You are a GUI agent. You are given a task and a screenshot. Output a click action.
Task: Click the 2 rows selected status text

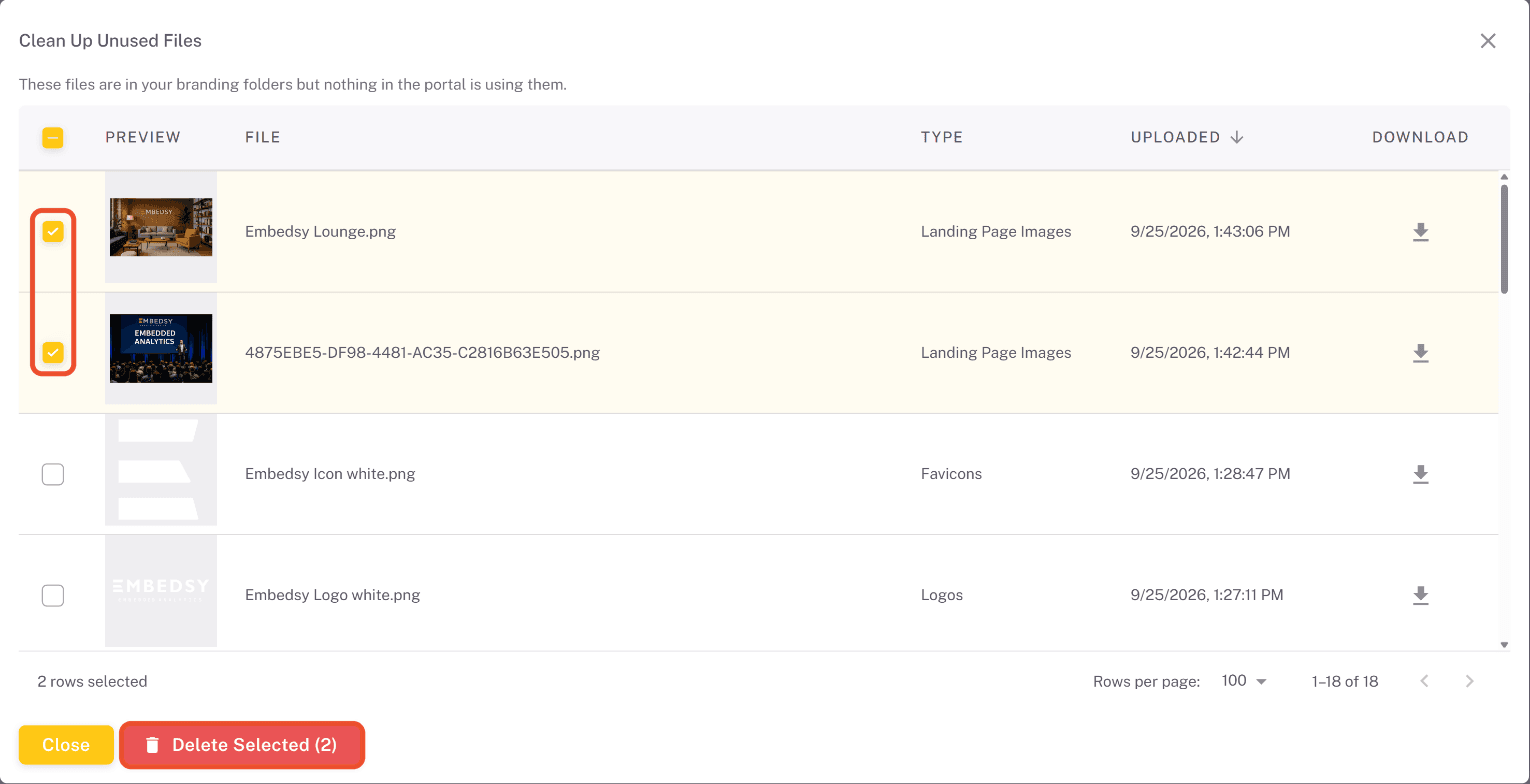click(92, 681)
